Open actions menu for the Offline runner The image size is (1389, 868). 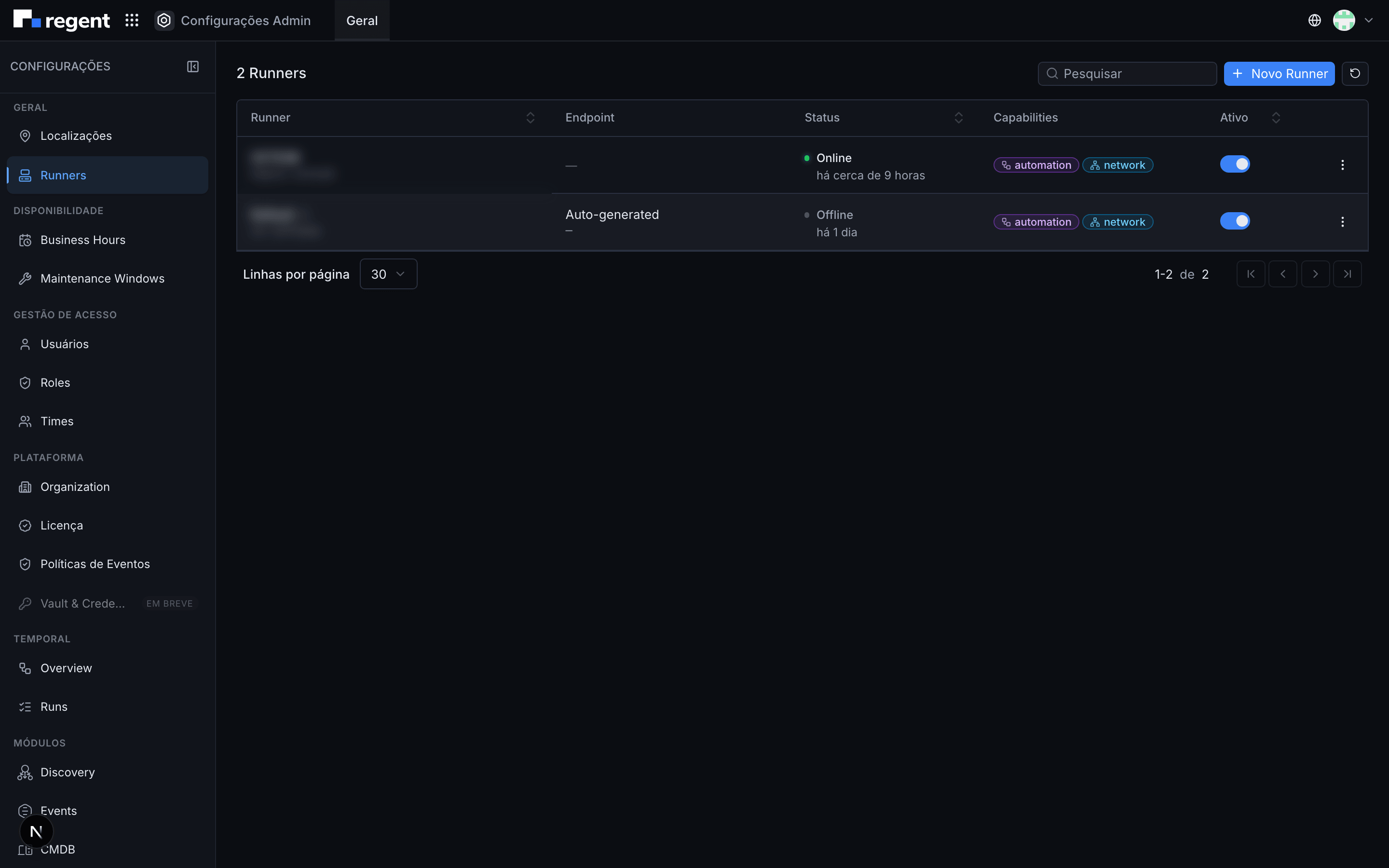[x=1342, y=222]
